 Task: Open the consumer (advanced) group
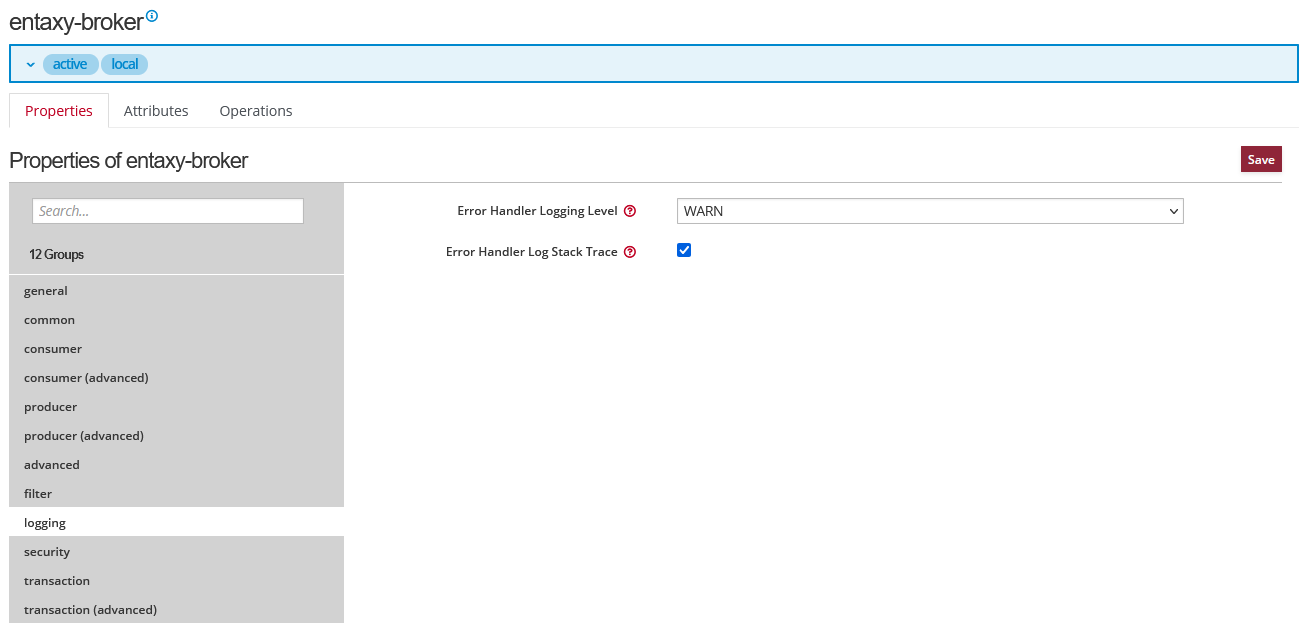coord(86,378)
